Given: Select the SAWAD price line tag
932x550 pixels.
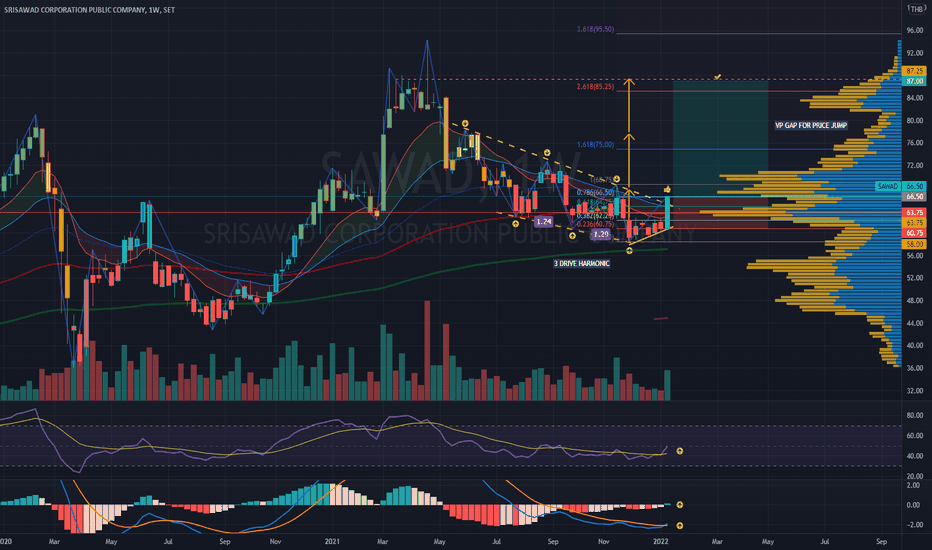Looking at the screenshot, I should point(888,186).
